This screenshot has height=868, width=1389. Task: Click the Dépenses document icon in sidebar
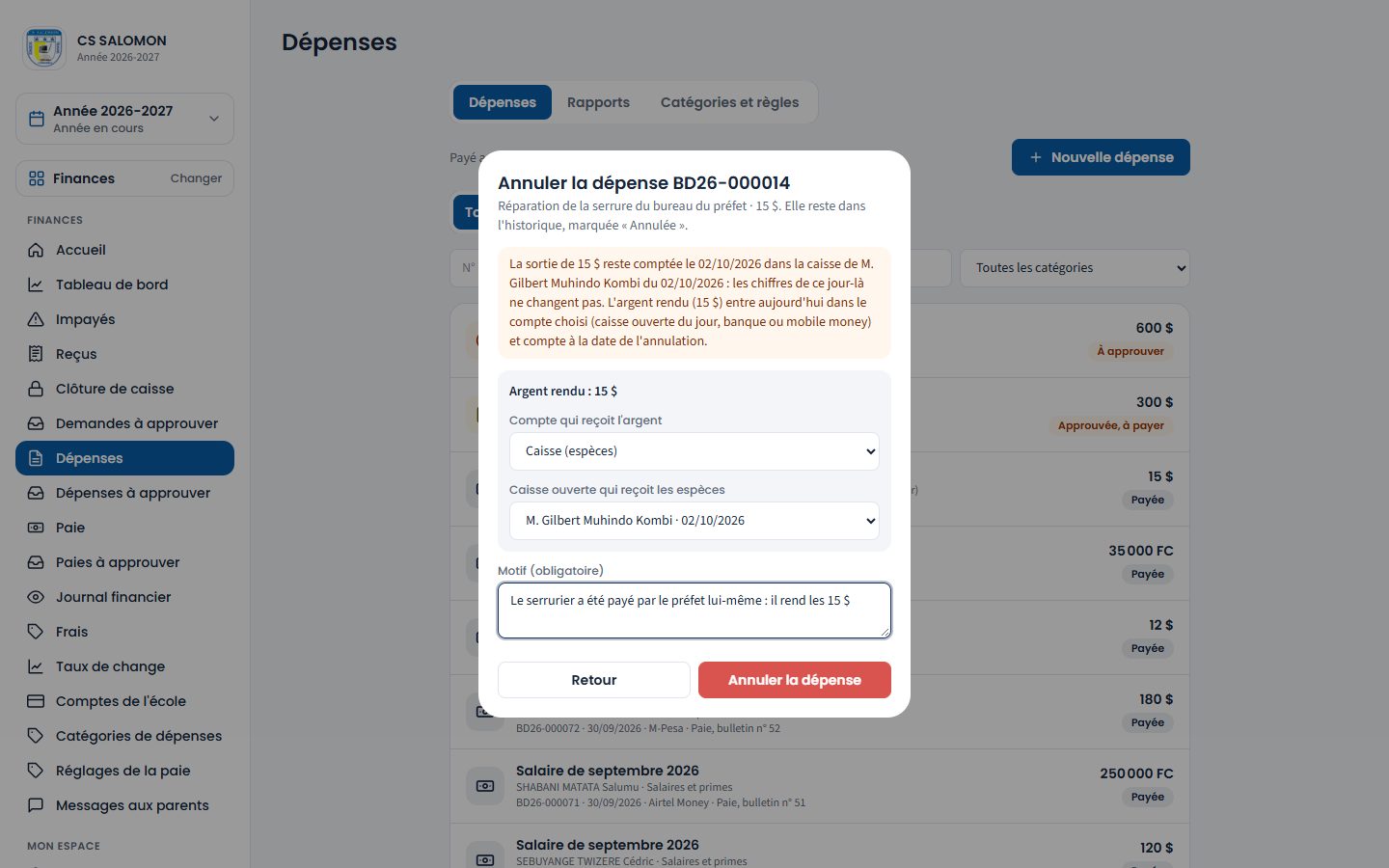[36, 458]
